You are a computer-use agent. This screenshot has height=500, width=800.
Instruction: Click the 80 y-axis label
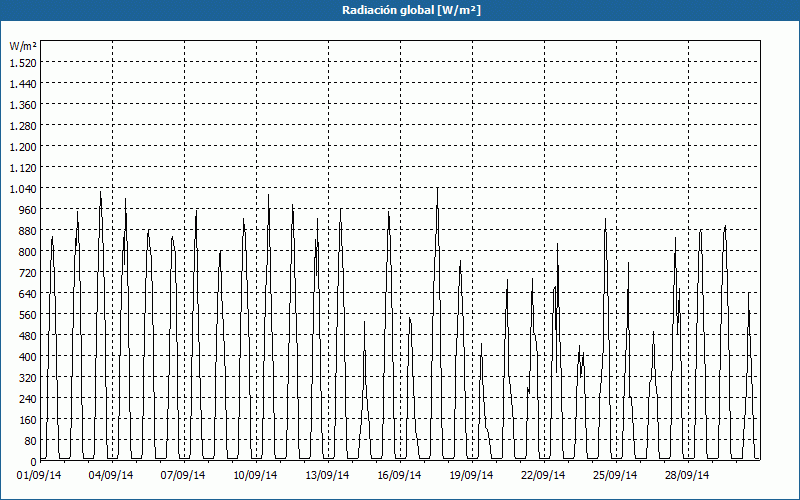pos(30,441)
